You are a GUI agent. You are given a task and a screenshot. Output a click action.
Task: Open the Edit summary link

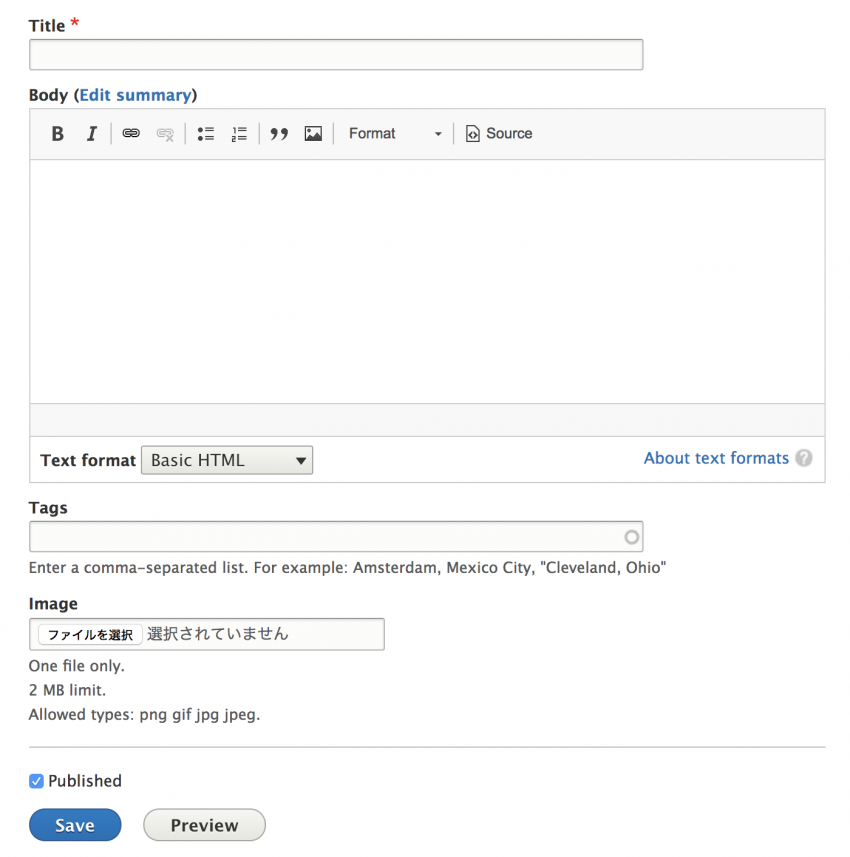pyautogui.click(x=135, y=95)
